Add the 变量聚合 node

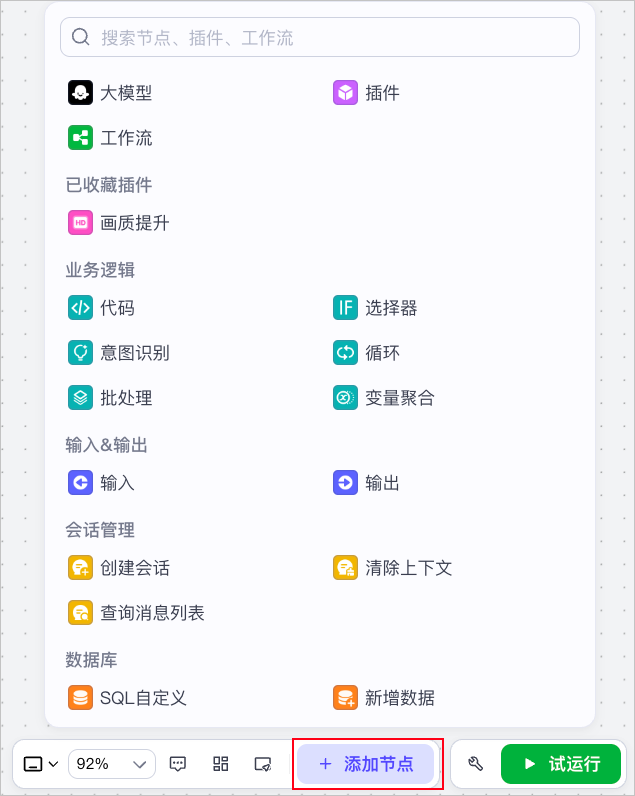coord(383,397)
